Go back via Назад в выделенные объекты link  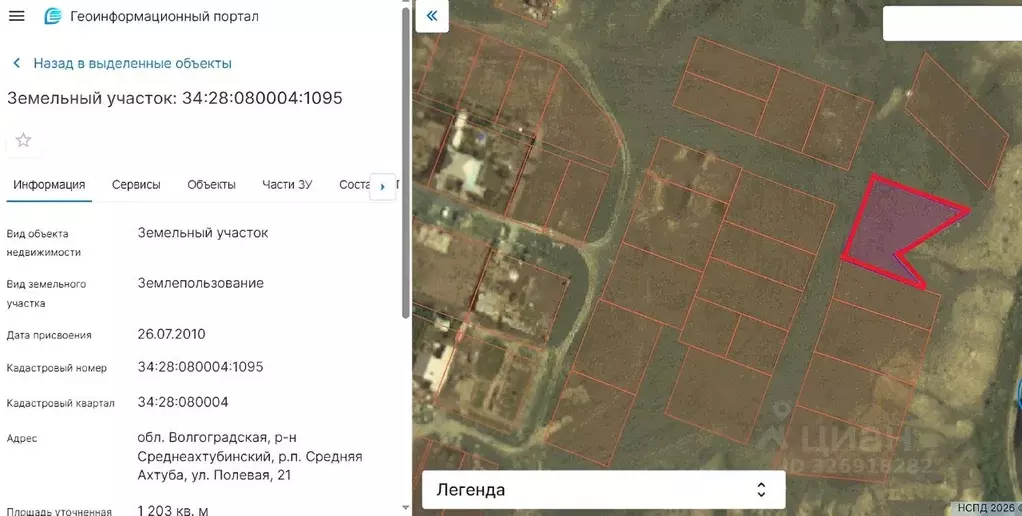click(132, 63)
